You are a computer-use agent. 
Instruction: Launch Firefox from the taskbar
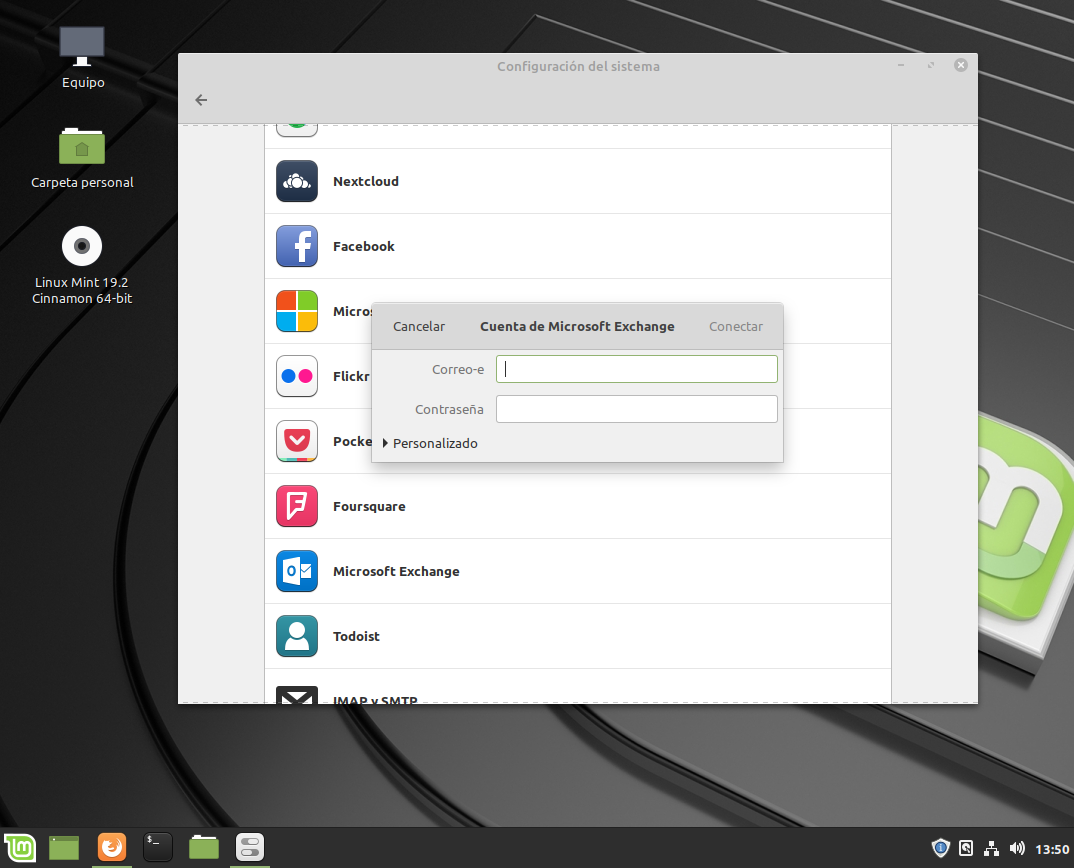[x=112, y=847]
